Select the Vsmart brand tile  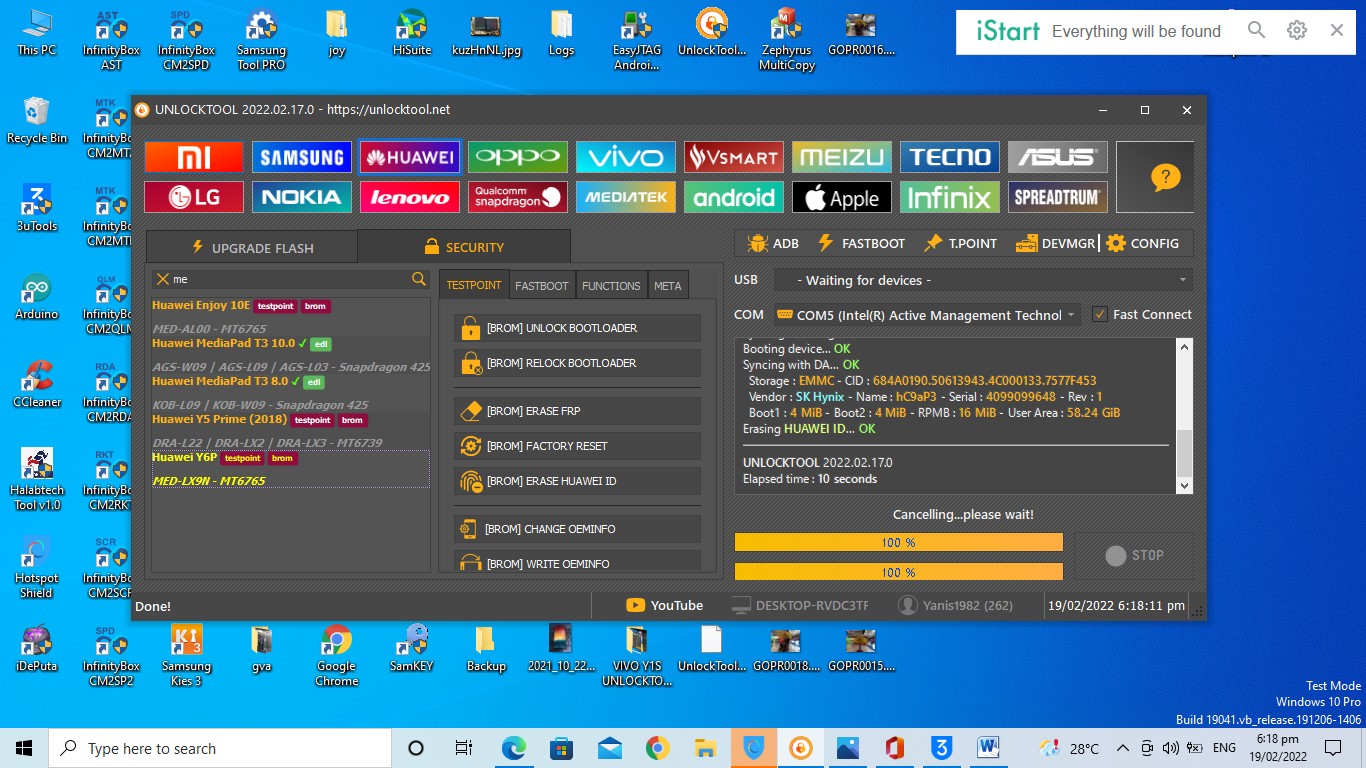(734, 157)
